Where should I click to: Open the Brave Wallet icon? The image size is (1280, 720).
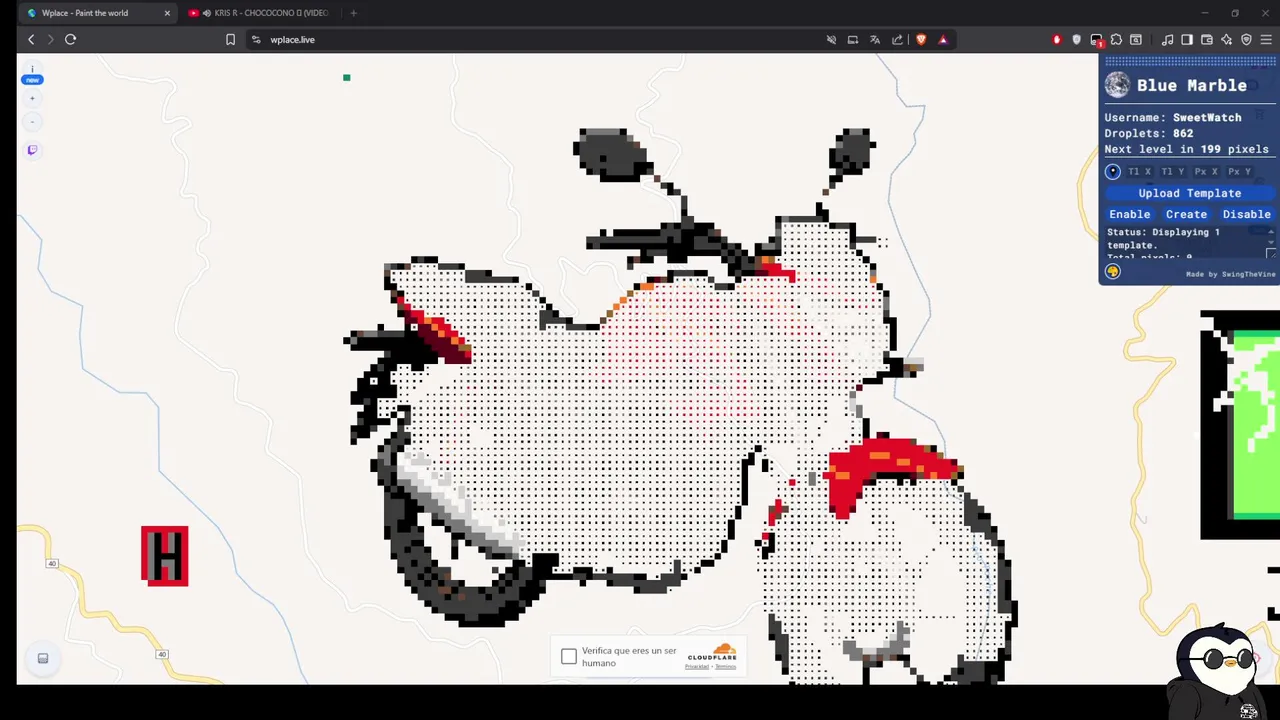(1207, 39)
